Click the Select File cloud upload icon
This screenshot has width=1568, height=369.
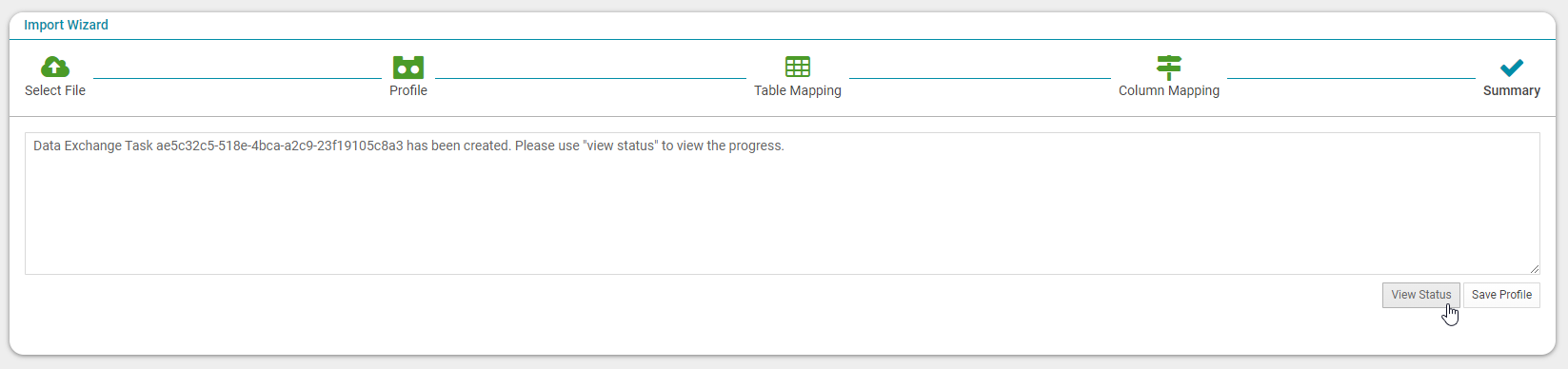coord(55,67)
